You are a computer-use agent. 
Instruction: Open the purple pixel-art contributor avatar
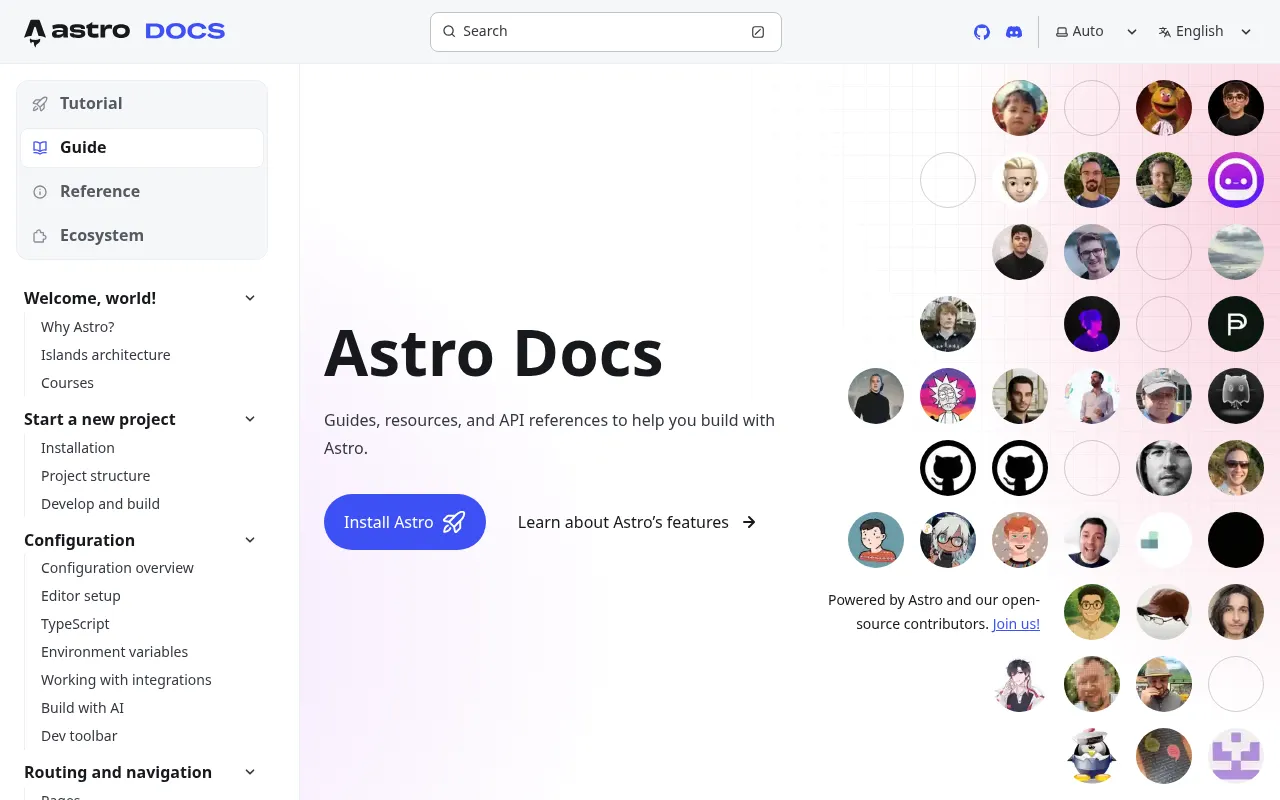pyautogui.click(x=1236, y=756)
